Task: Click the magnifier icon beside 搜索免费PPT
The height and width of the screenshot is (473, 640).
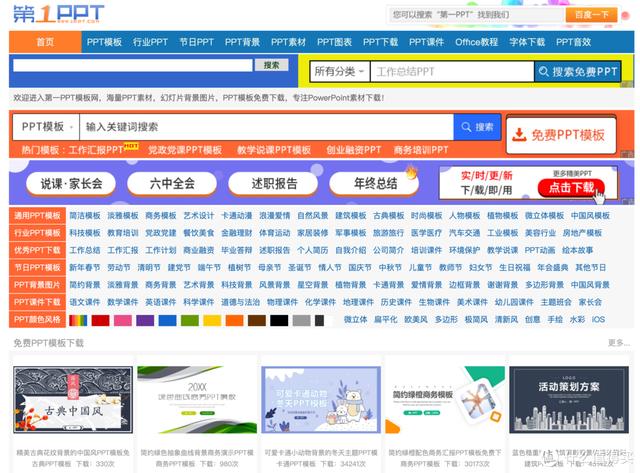Action: [x=544, y=72]
